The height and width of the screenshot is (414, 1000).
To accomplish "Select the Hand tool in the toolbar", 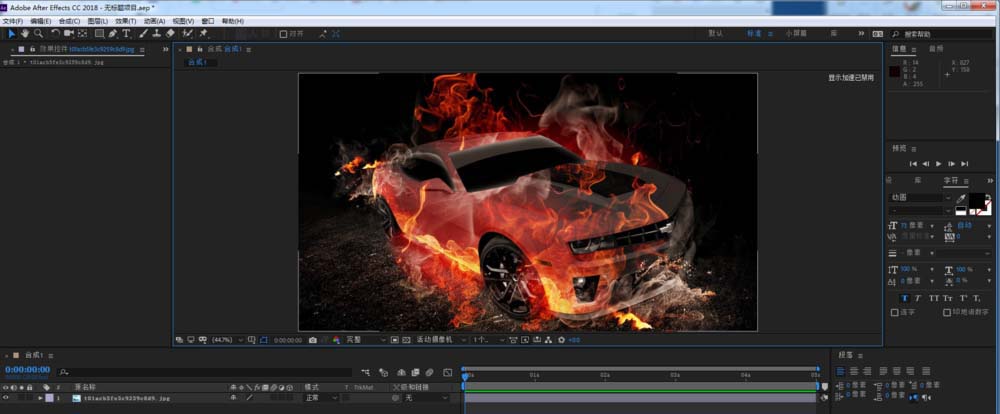I will 25,33.
